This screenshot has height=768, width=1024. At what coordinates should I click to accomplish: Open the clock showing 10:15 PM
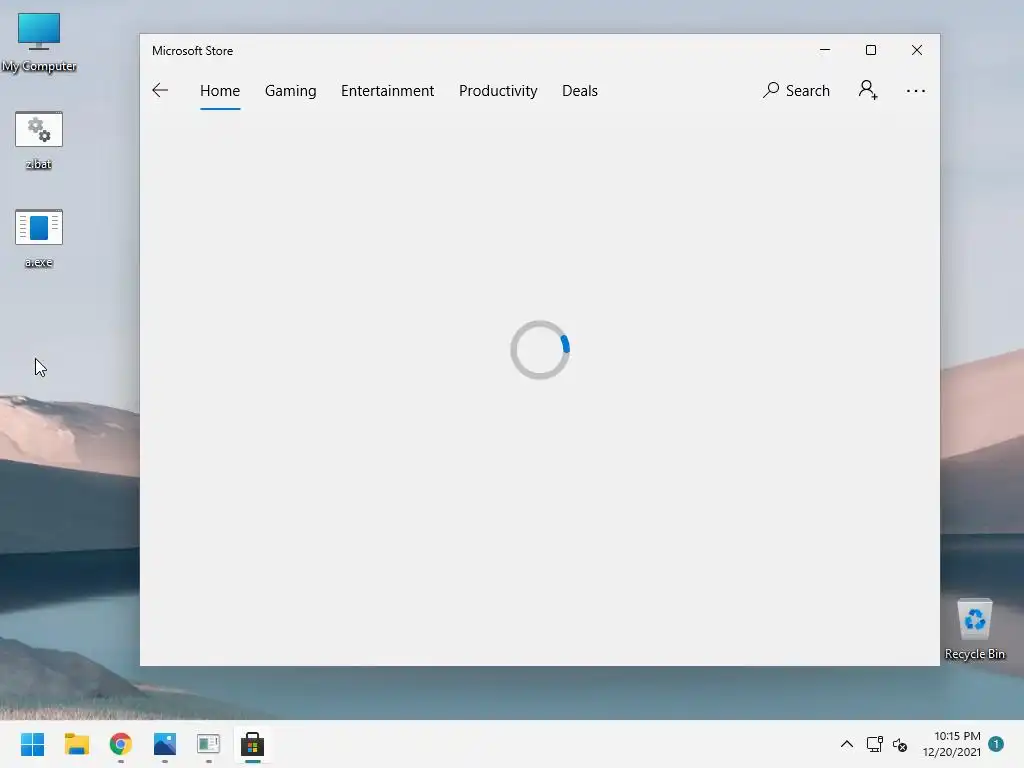(952, 744)
